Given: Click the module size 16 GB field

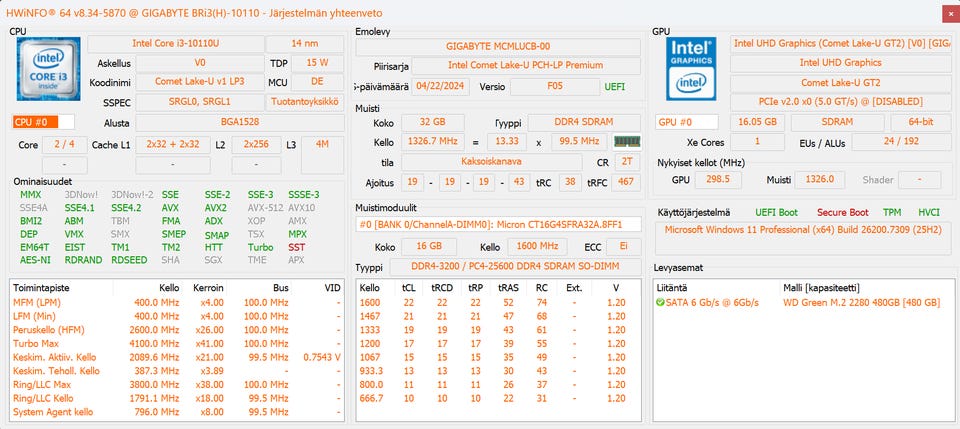Looking at the screenshot, I should coord(429,247).
